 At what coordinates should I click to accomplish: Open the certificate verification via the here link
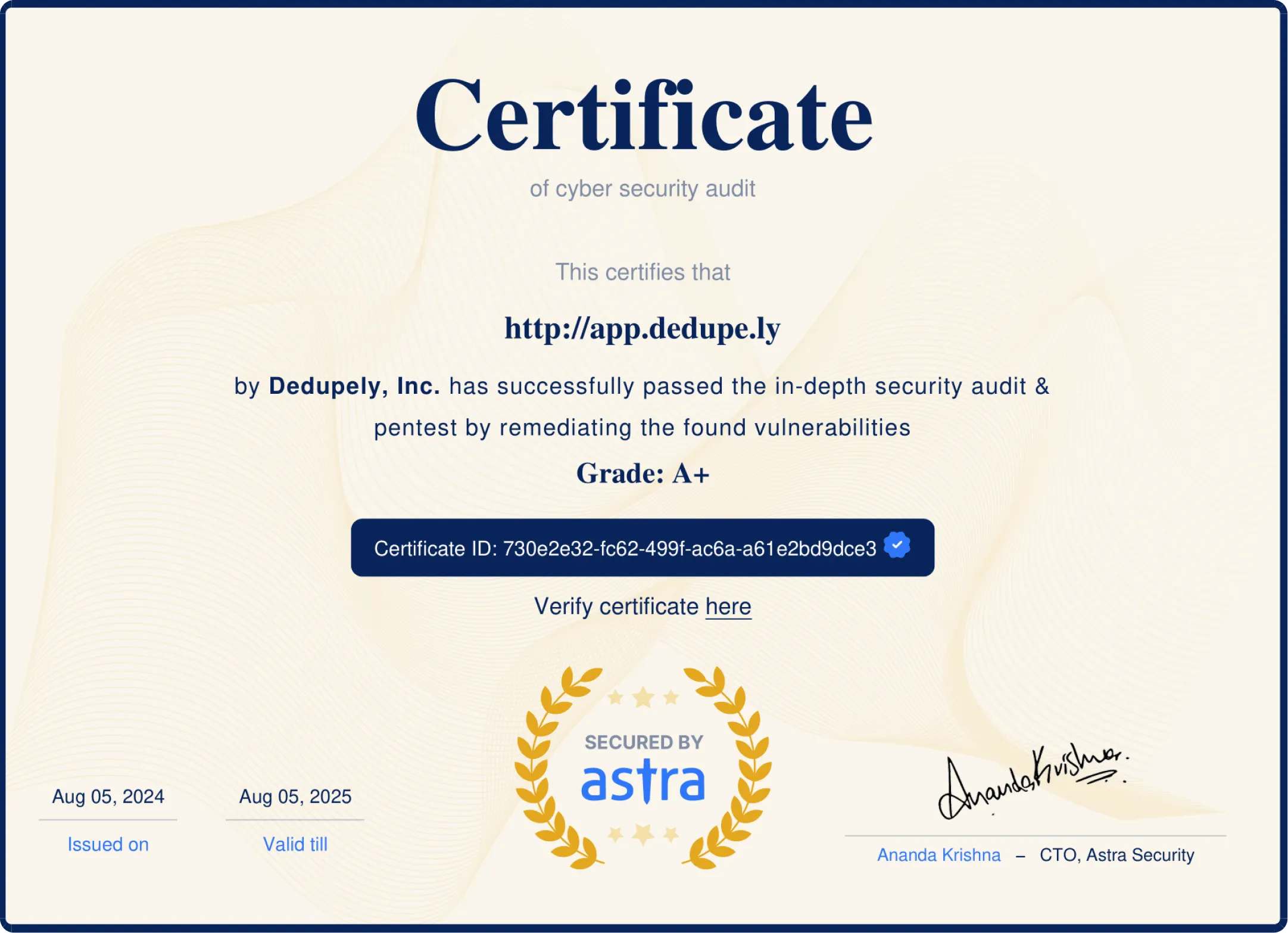coord(728,605)
